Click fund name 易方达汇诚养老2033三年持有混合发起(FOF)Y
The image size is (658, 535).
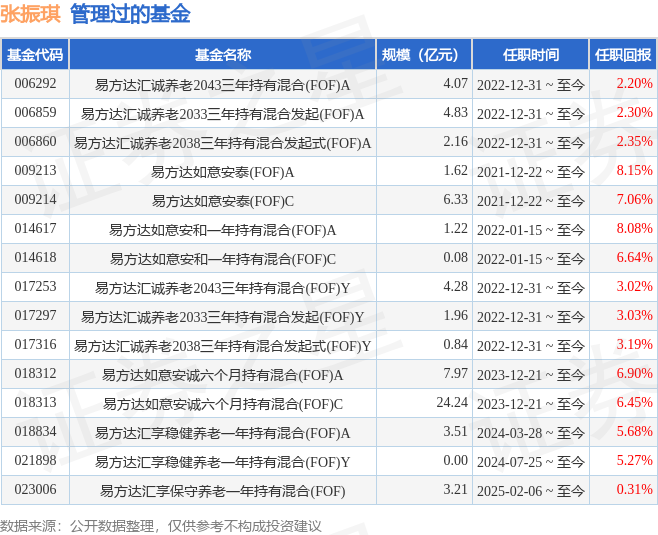click(222, 317)
